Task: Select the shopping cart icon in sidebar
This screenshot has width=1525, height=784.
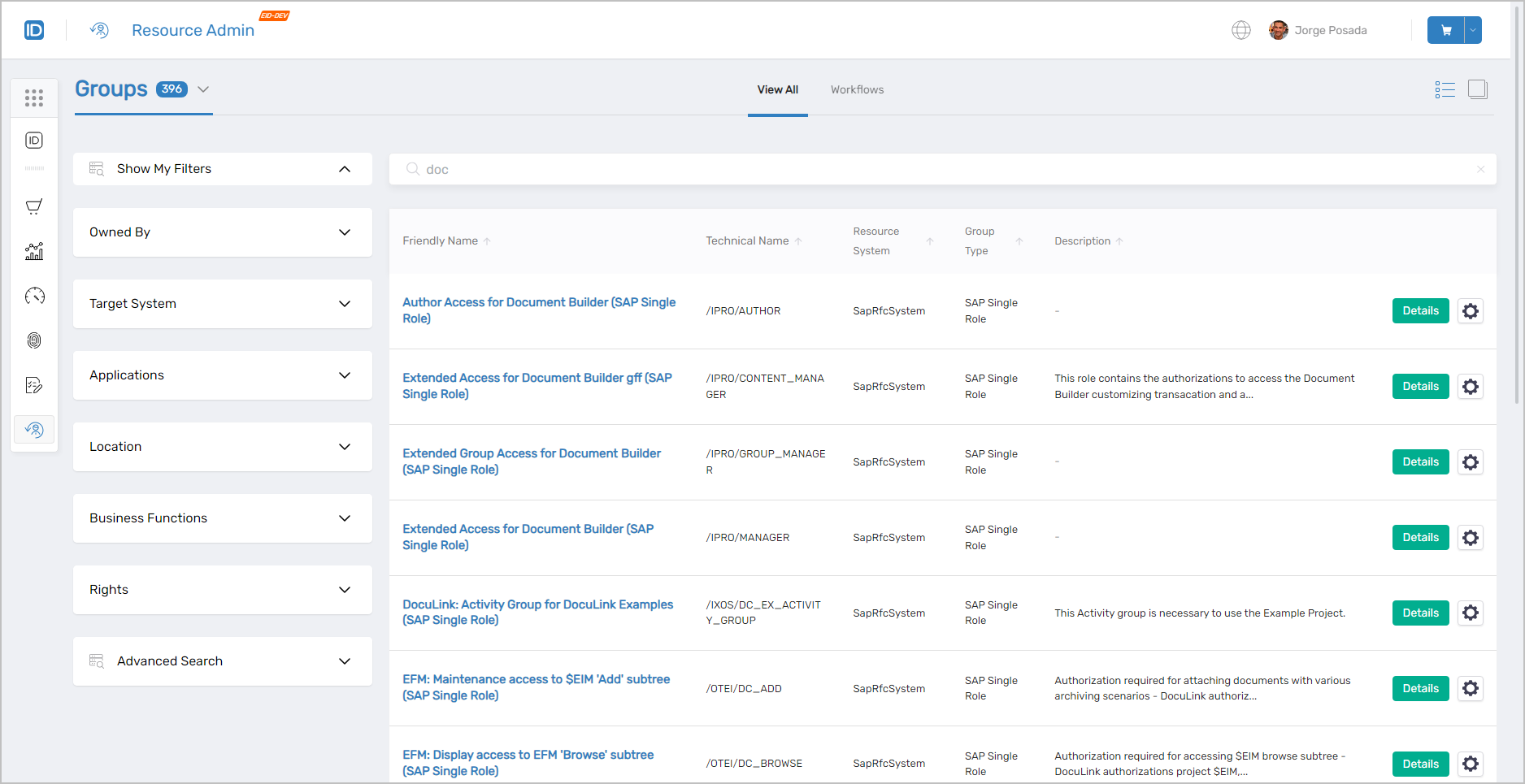Action: point(34,206)
